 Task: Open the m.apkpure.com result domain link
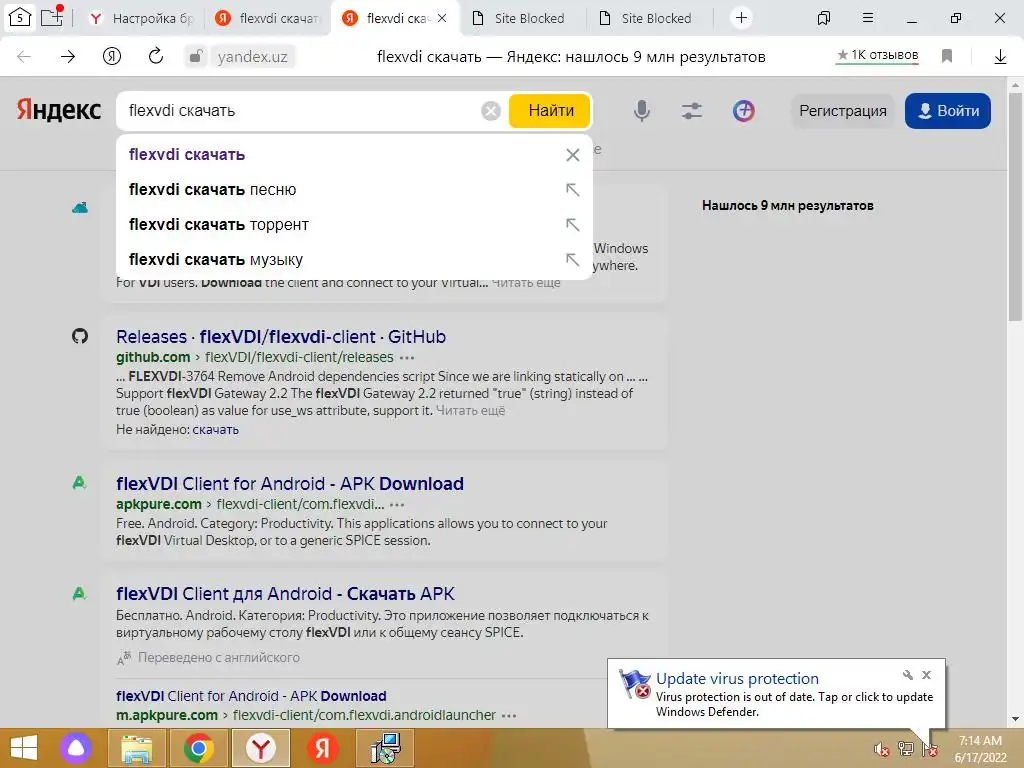click(167, 715)
